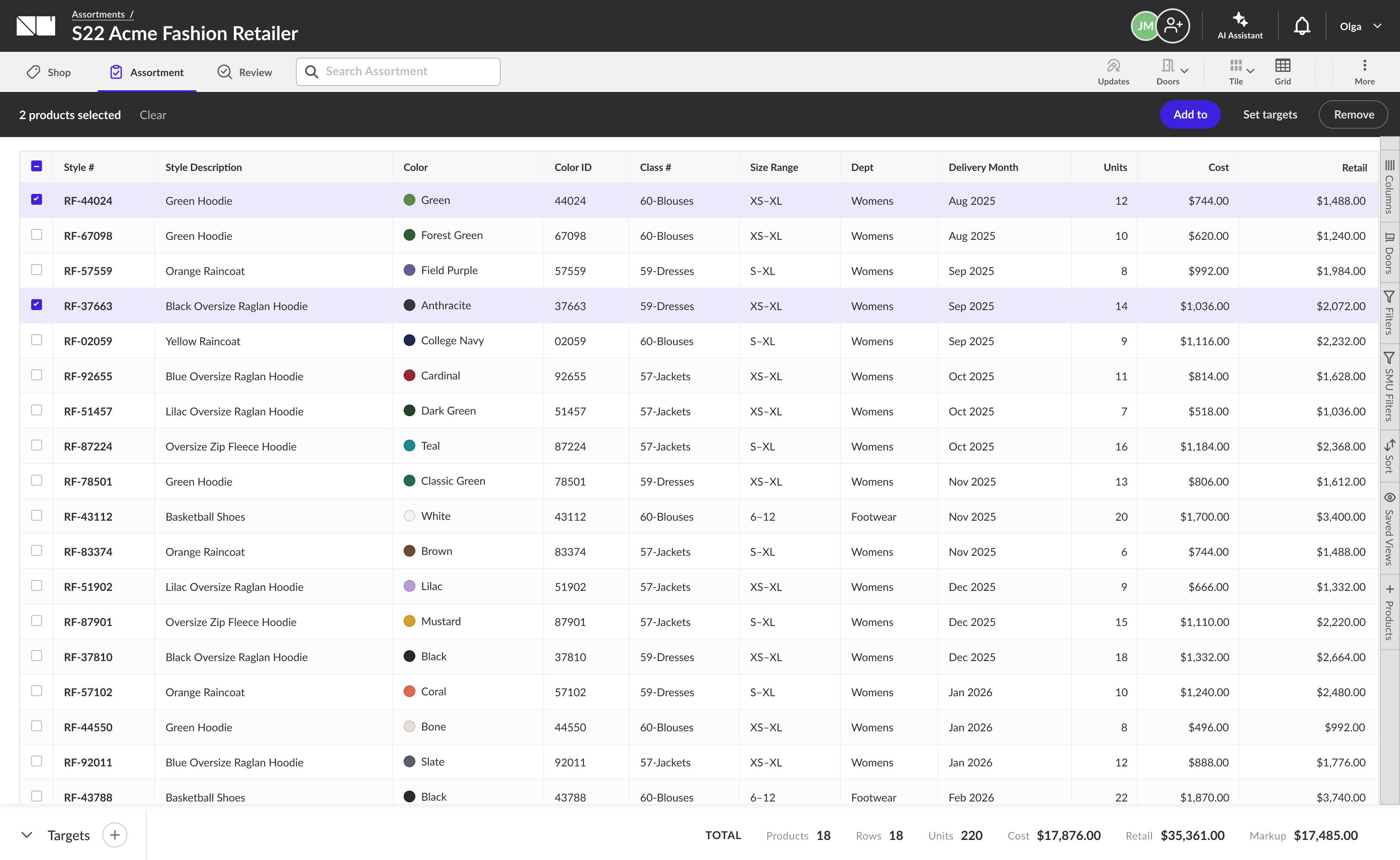Screen dimensions: 1400x860
Task: Click the Green color swatch
Action: click(409, 200)
